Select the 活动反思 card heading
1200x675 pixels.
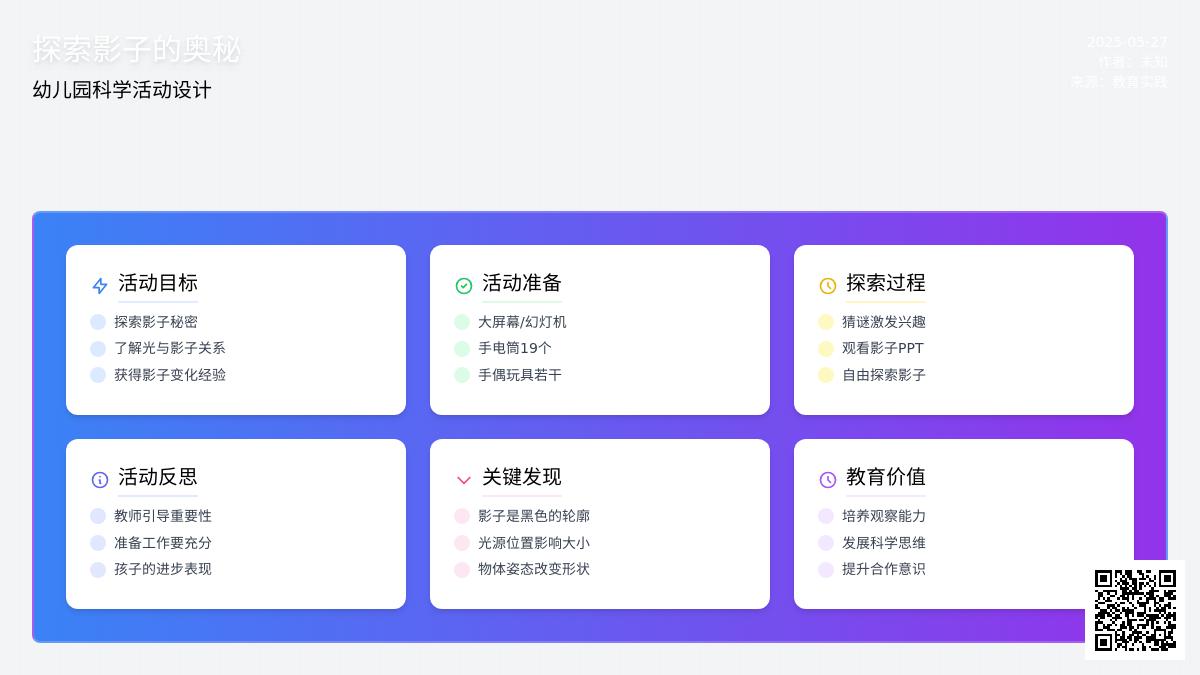(158, 477)
